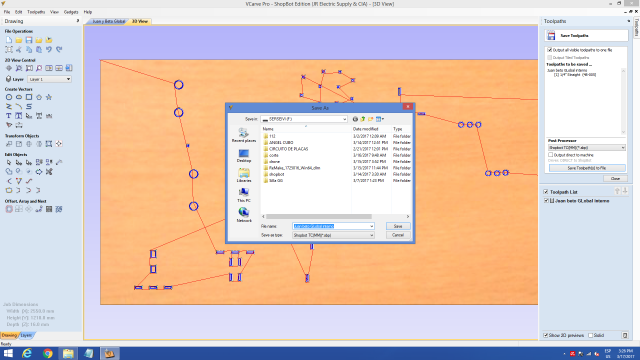Image resolution: width=640 pixels, height=360 pixels.
Task: Go up one folder level in Save As
Action: tap(362, 119)
